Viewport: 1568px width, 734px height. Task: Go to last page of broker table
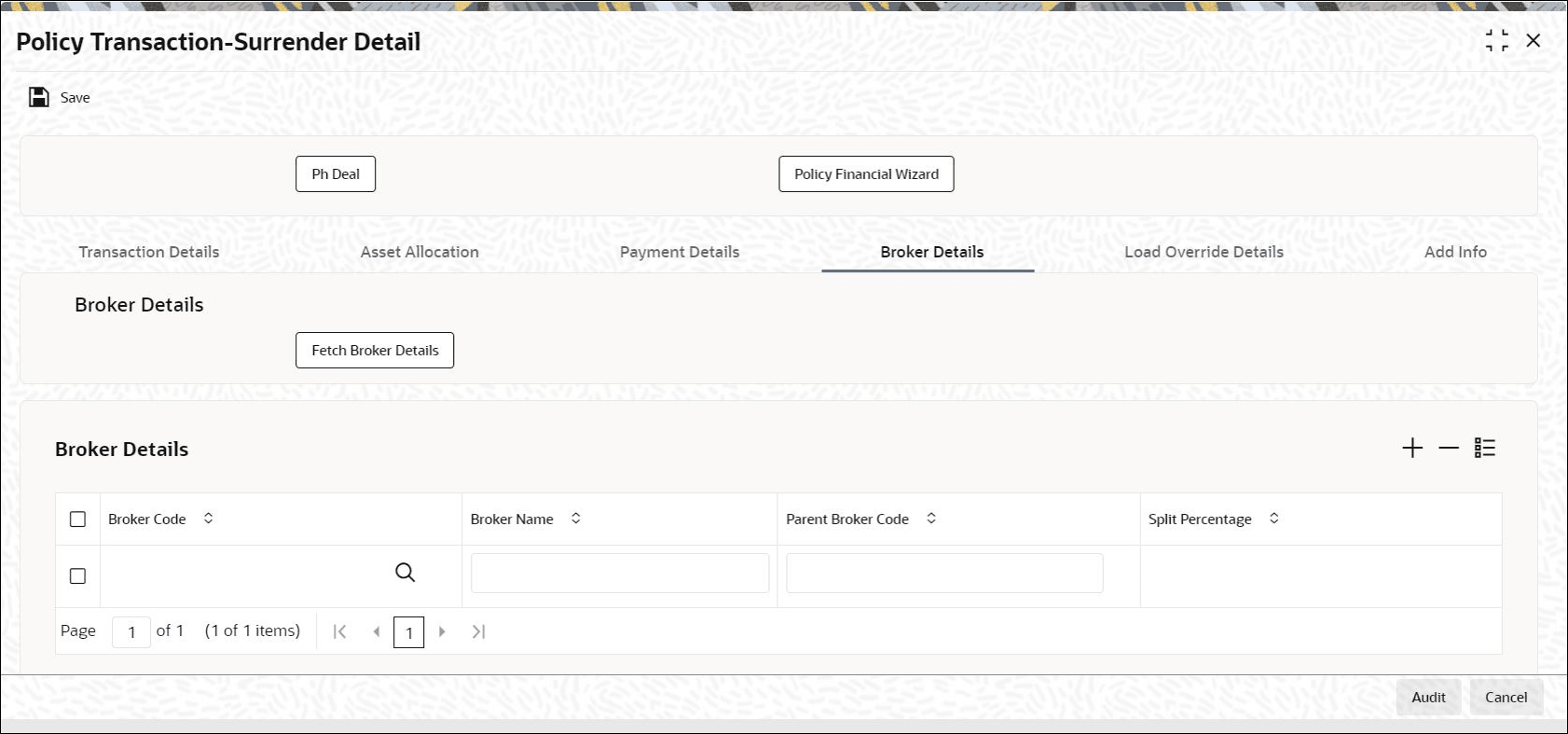pyautogui.click(x=478, y=632)
